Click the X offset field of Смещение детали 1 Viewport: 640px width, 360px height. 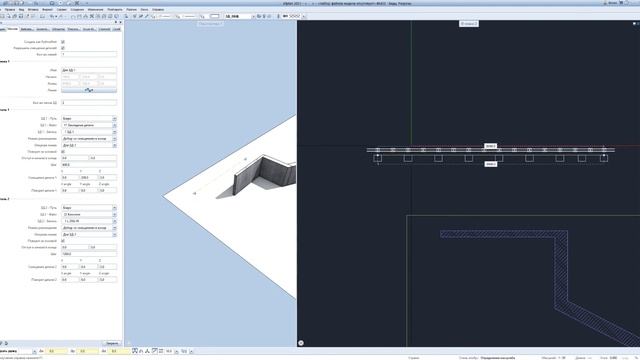click(70, 178)
